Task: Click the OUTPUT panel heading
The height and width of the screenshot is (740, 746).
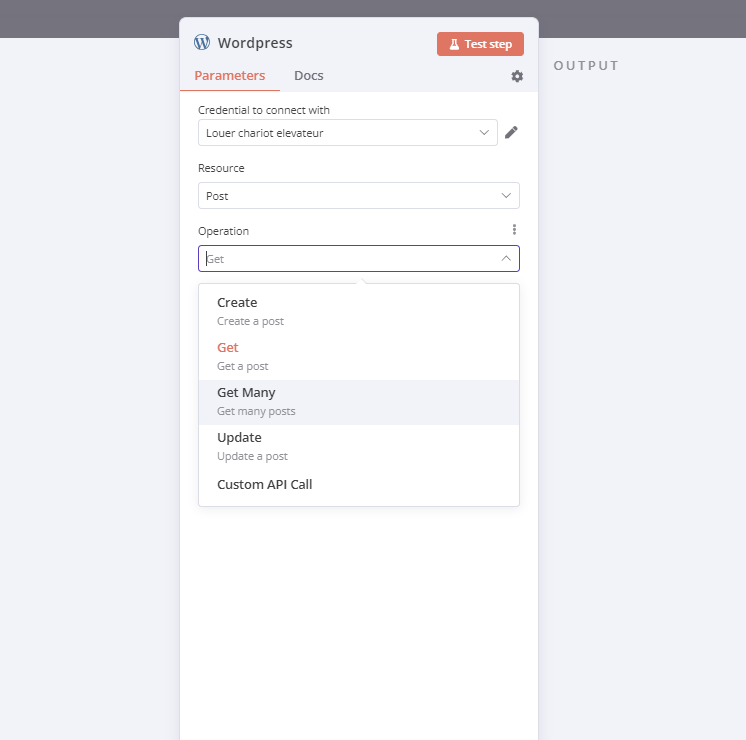Action: (586, 66)
